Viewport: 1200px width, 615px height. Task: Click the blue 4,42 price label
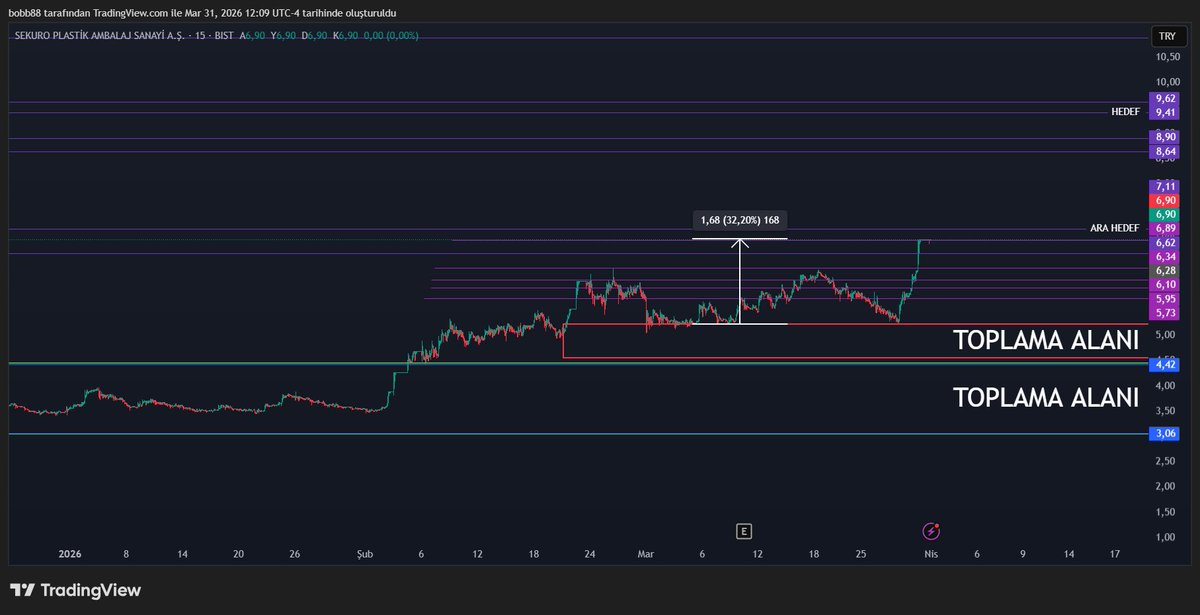tap(1166, 365)
